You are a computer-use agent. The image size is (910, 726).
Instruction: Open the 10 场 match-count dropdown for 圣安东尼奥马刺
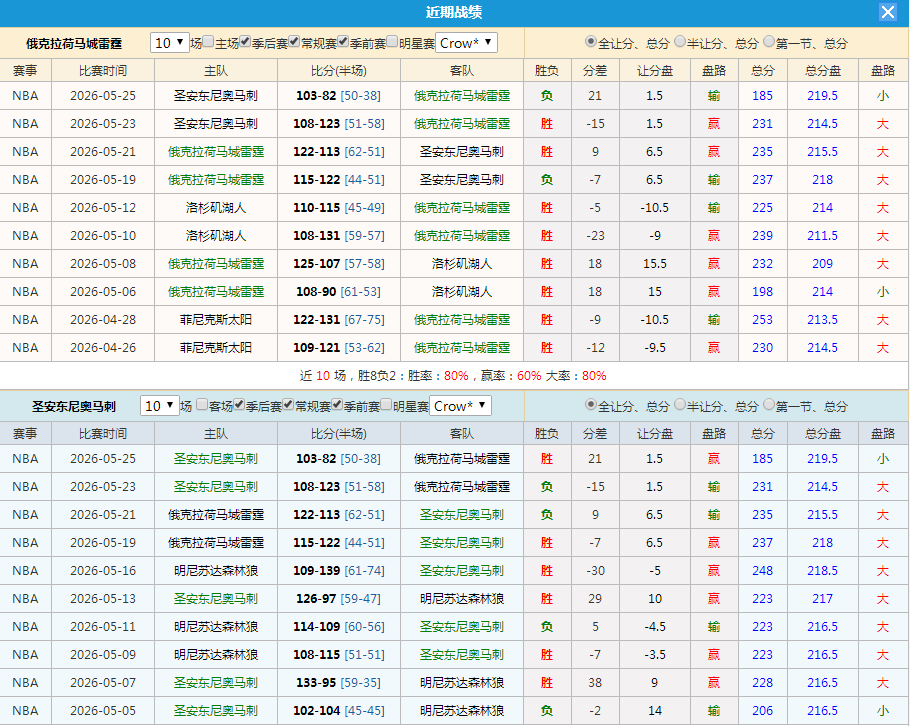click(160, 406)
